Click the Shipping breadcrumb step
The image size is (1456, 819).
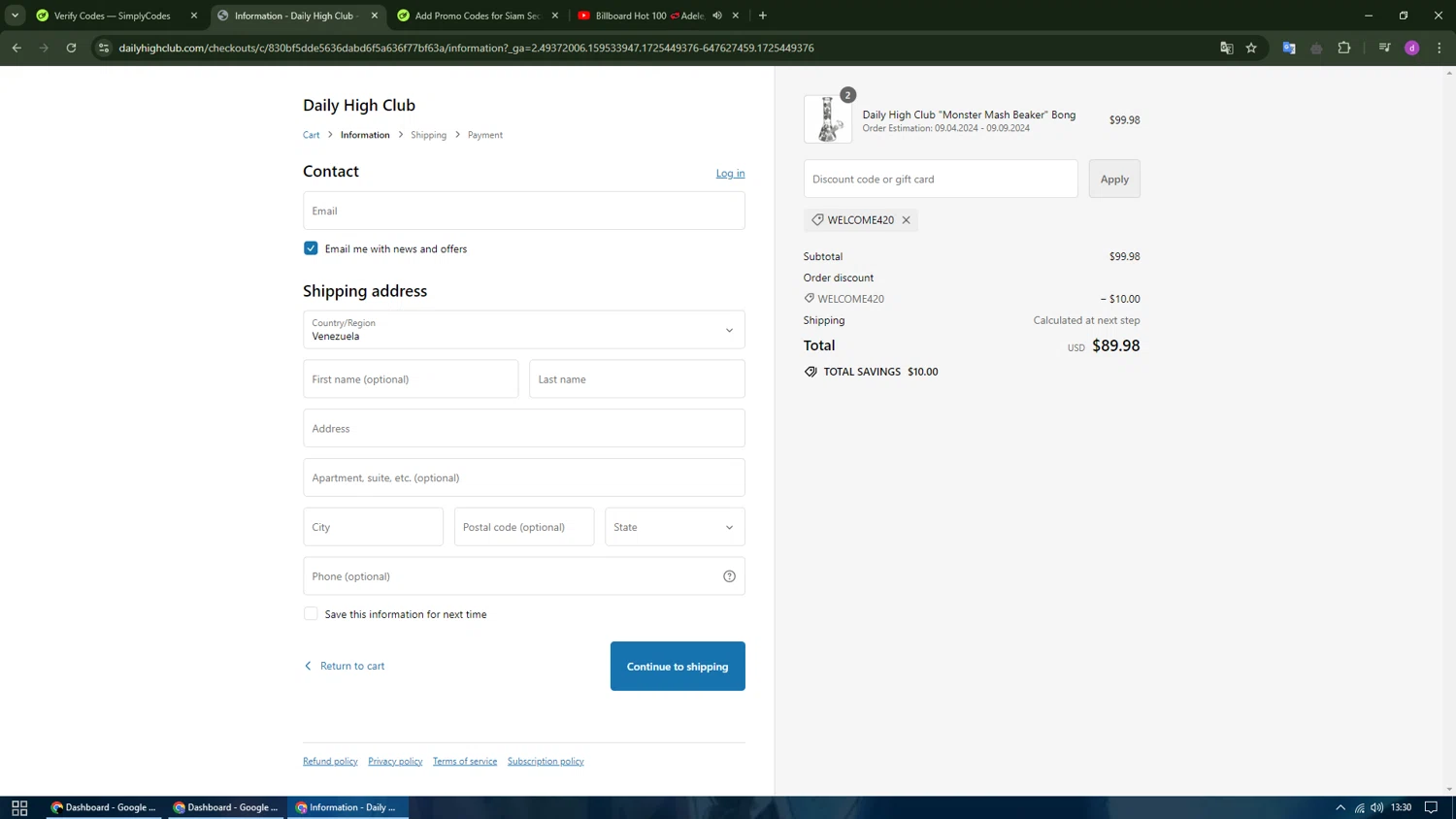point(428,135)
